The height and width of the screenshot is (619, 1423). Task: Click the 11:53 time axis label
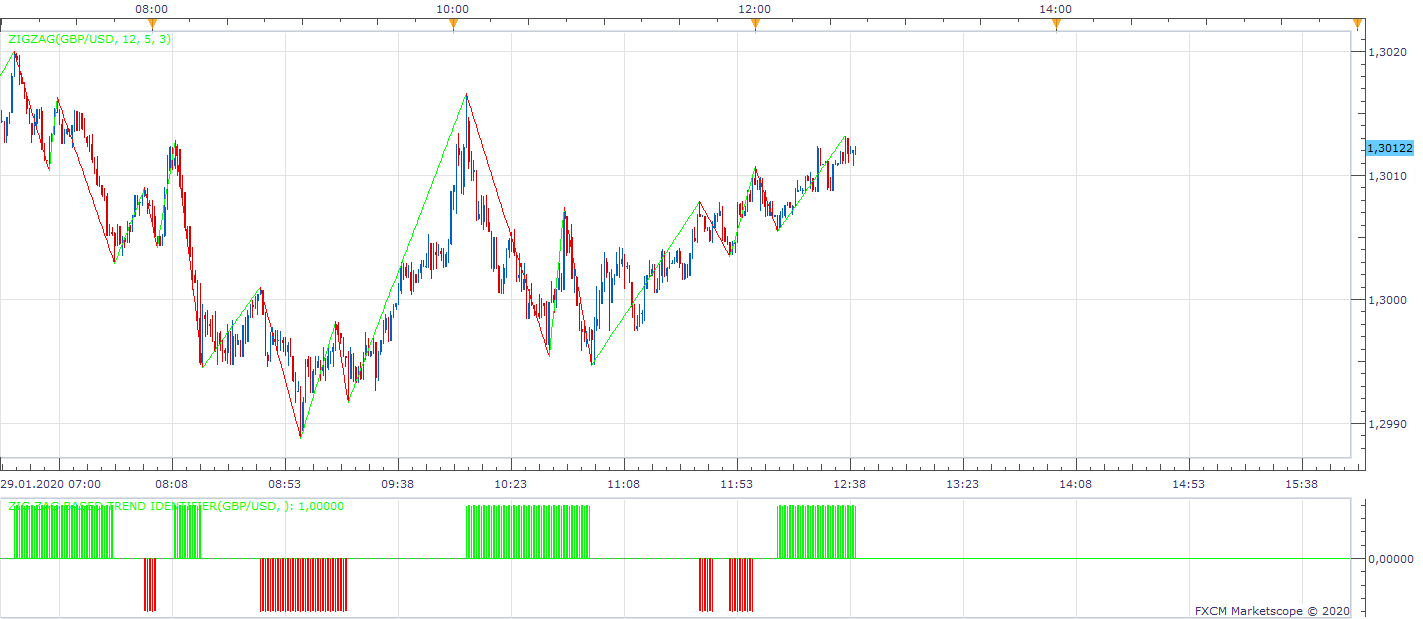point(737,483)
